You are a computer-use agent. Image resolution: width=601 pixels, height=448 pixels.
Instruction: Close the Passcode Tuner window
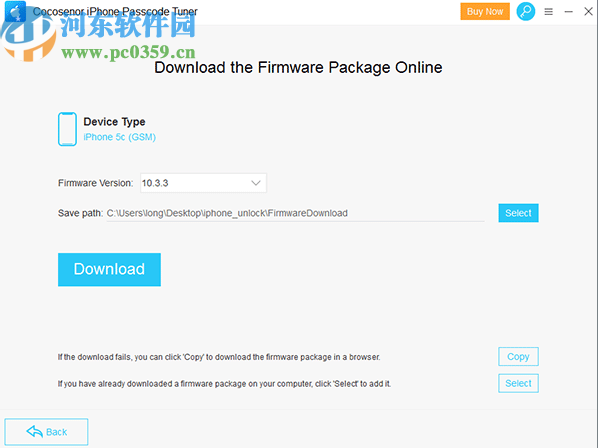(x=588, y=11)
